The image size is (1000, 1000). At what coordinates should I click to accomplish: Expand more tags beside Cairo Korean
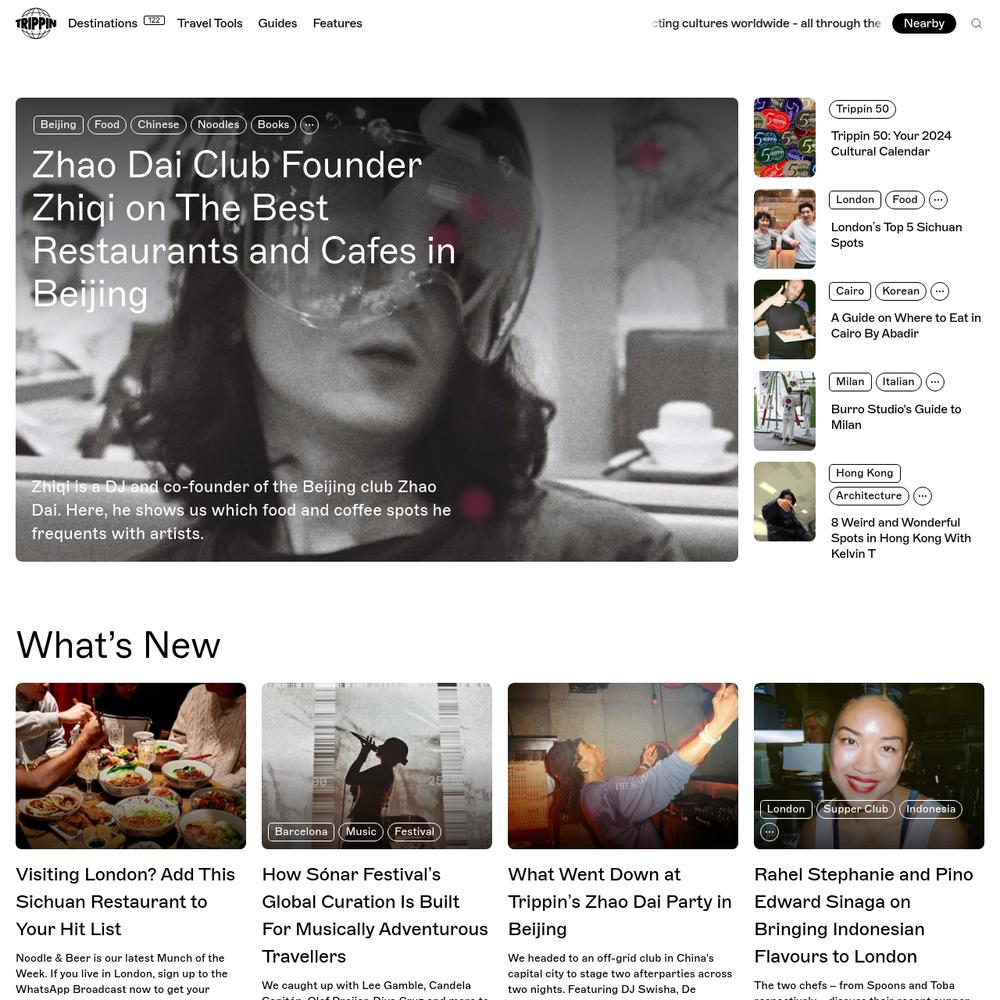click(939, 291)
